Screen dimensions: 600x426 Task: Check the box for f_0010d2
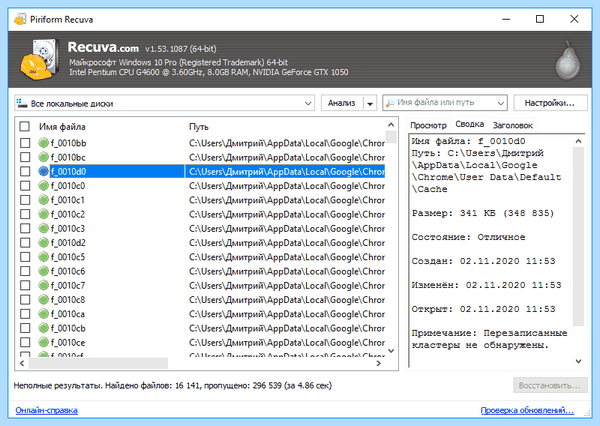[25, 243]
